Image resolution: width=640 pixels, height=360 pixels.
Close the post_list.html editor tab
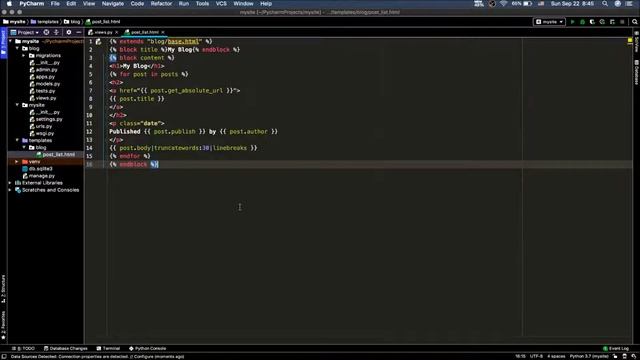click(x=163, y=32)
